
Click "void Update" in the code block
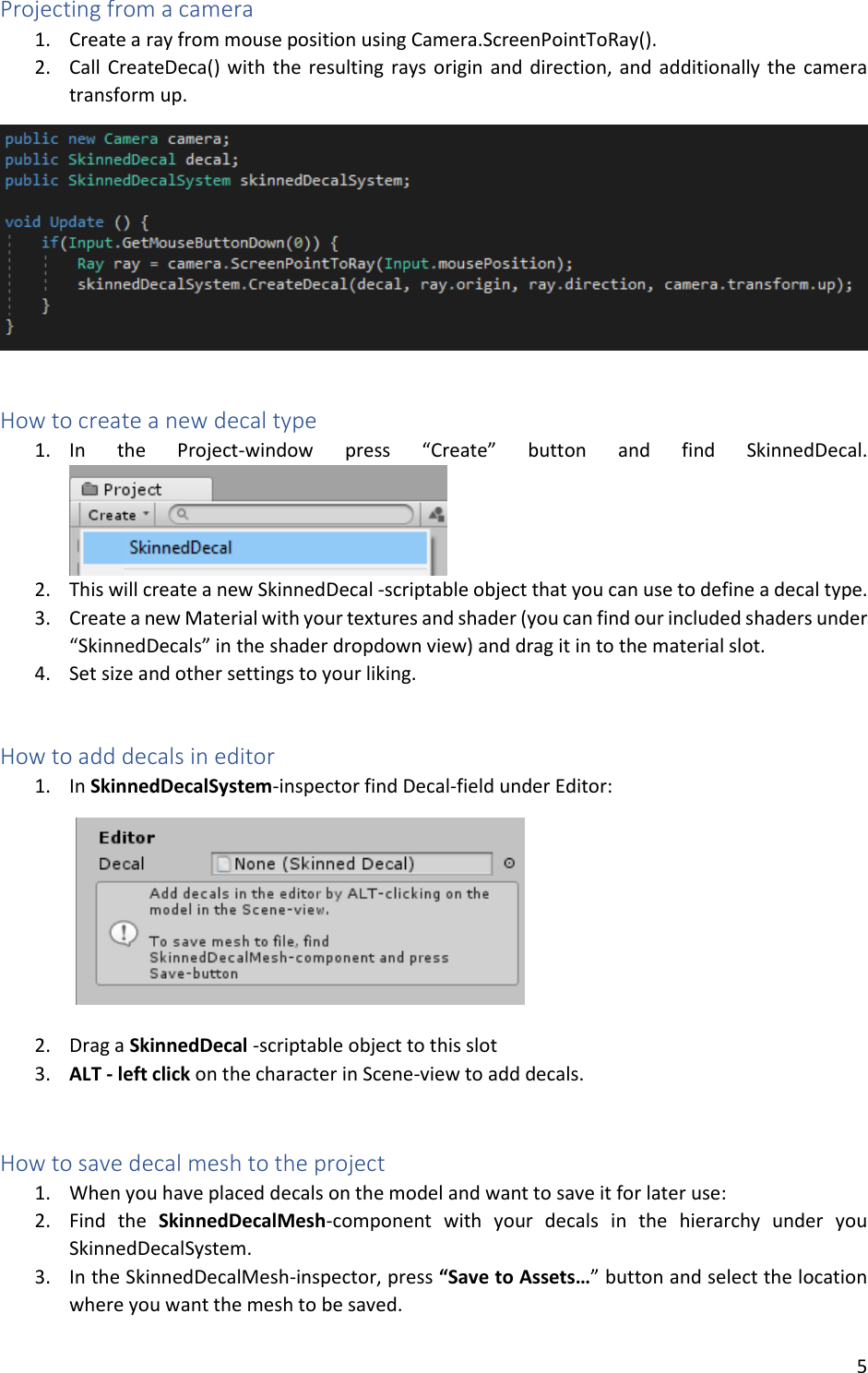click(x=54, y=221)
